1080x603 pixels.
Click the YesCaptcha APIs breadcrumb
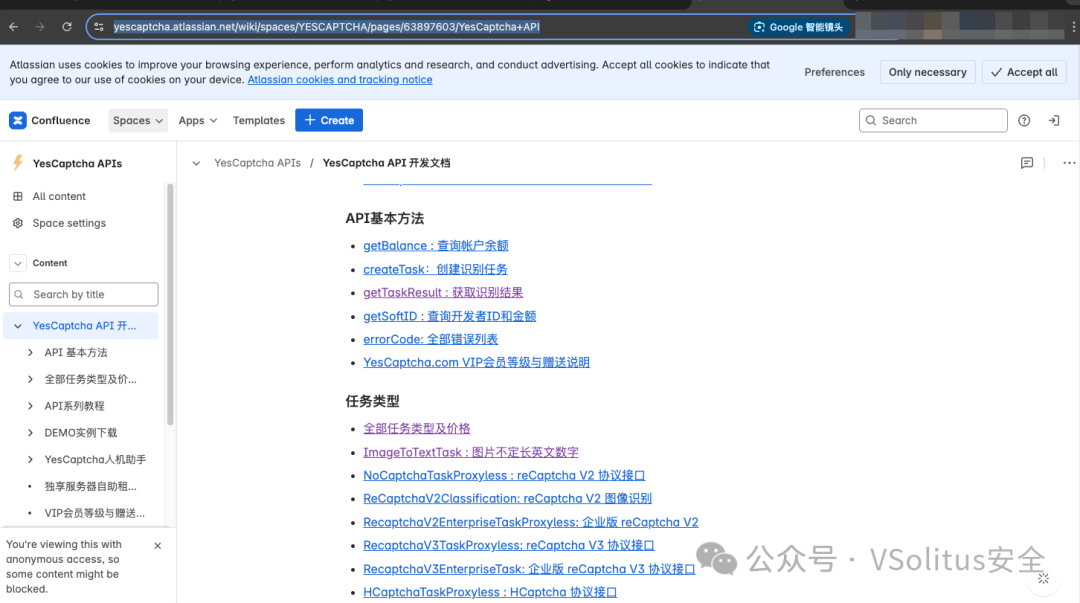click(x=257, y=163)
